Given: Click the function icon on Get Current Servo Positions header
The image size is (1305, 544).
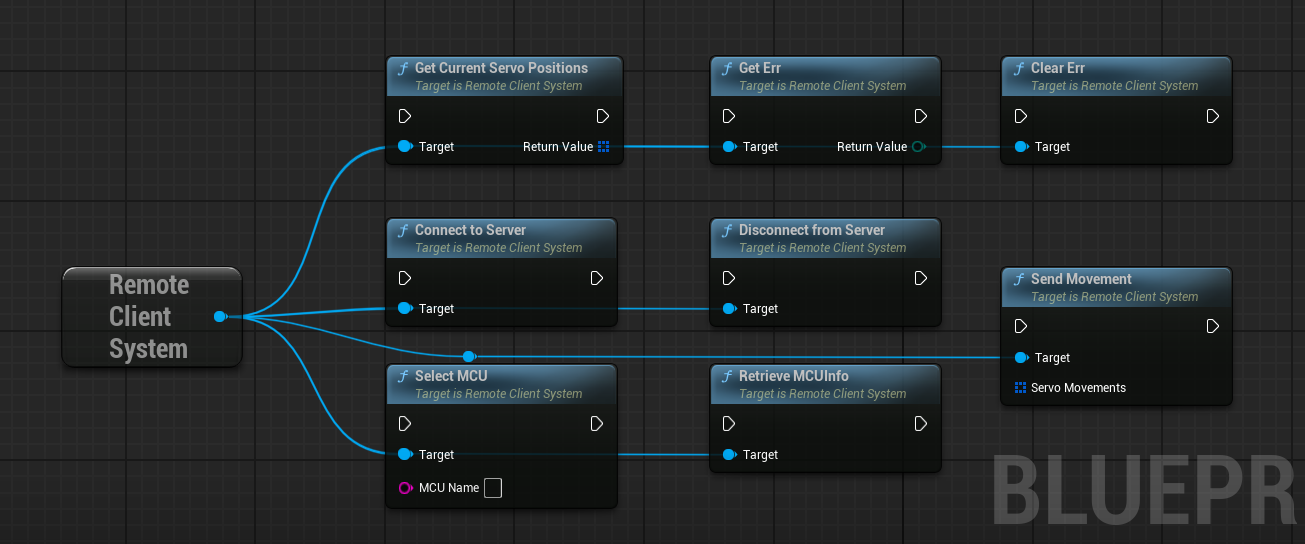Looking at the screenshot, I should coord(403,69).
